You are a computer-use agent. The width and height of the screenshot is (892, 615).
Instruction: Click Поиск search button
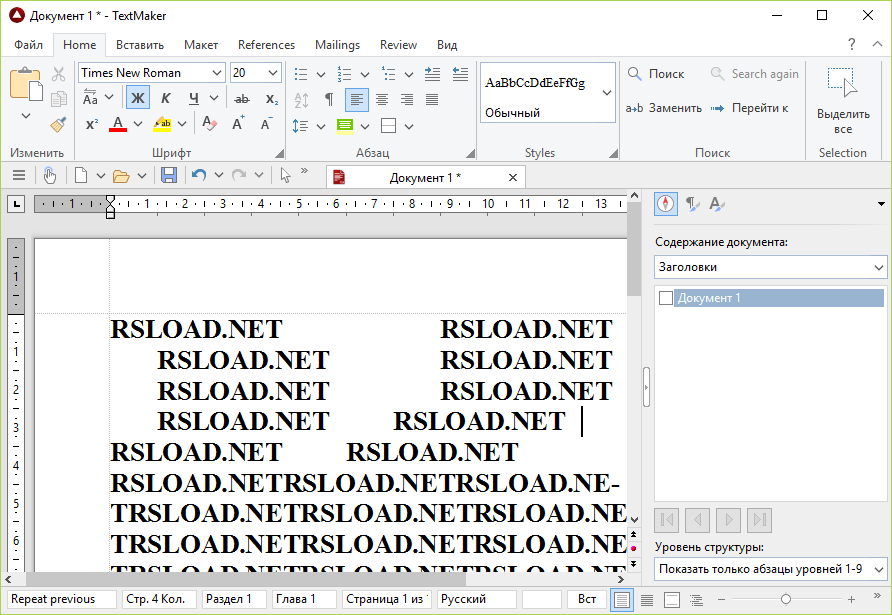(x=656, y=74)
